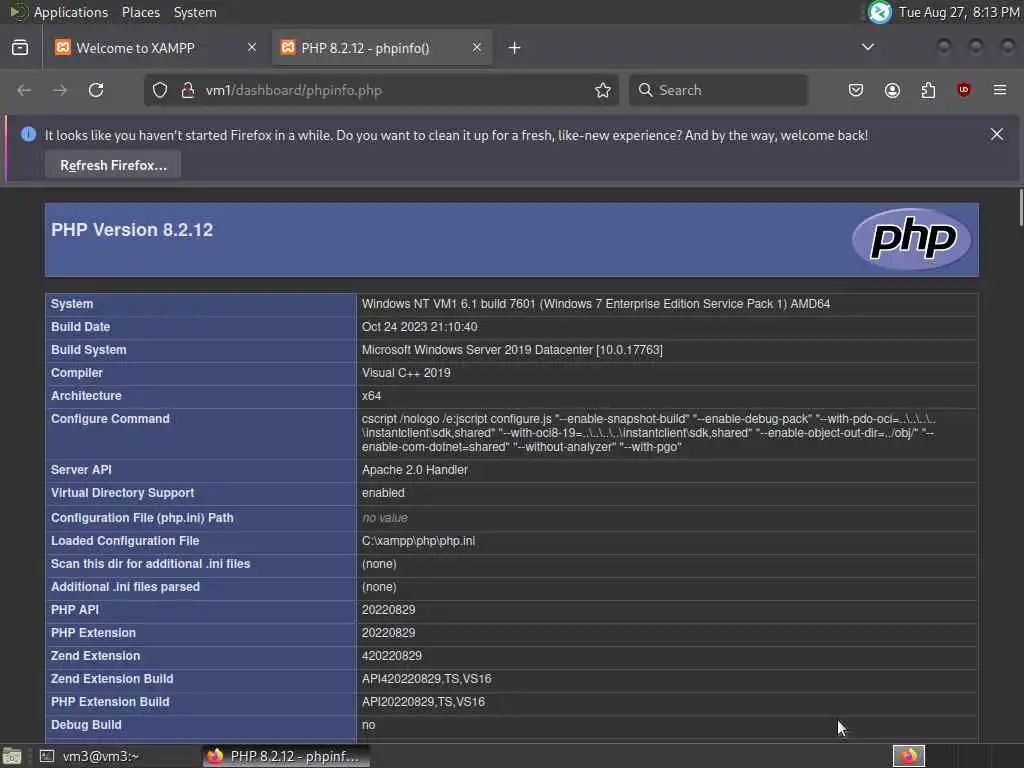Open the Extensions puzzle icon

928,90
